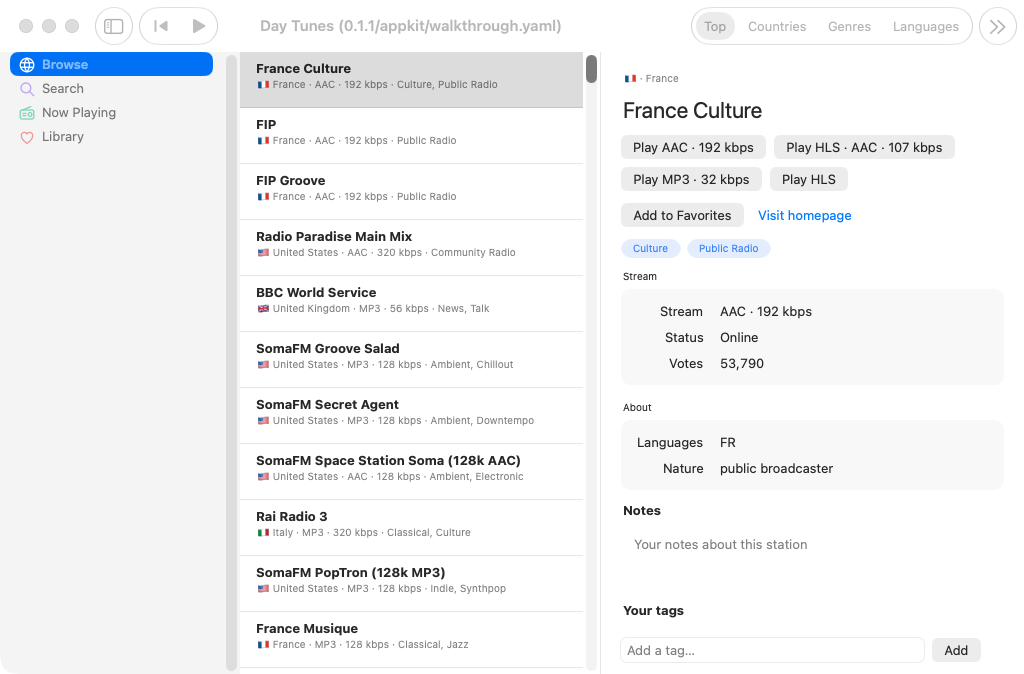Select Rai Radio 3 station
This screenshot has height=674, width=1024.
(x=411, y=528)
